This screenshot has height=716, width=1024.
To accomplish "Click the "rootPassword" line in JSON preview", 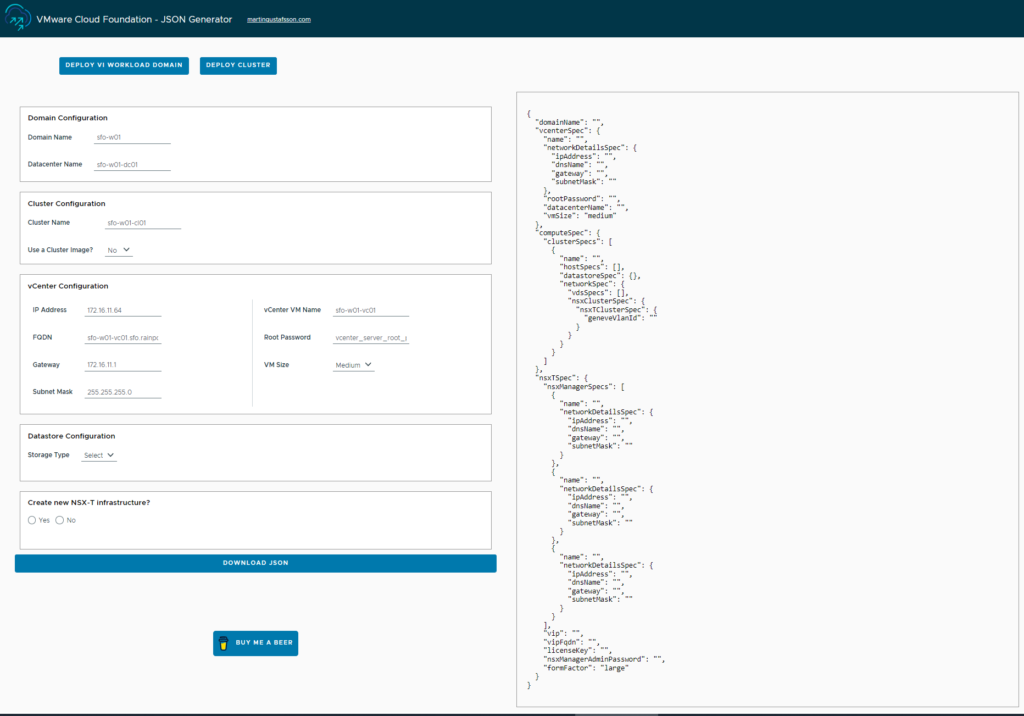I will click(582, 199).
